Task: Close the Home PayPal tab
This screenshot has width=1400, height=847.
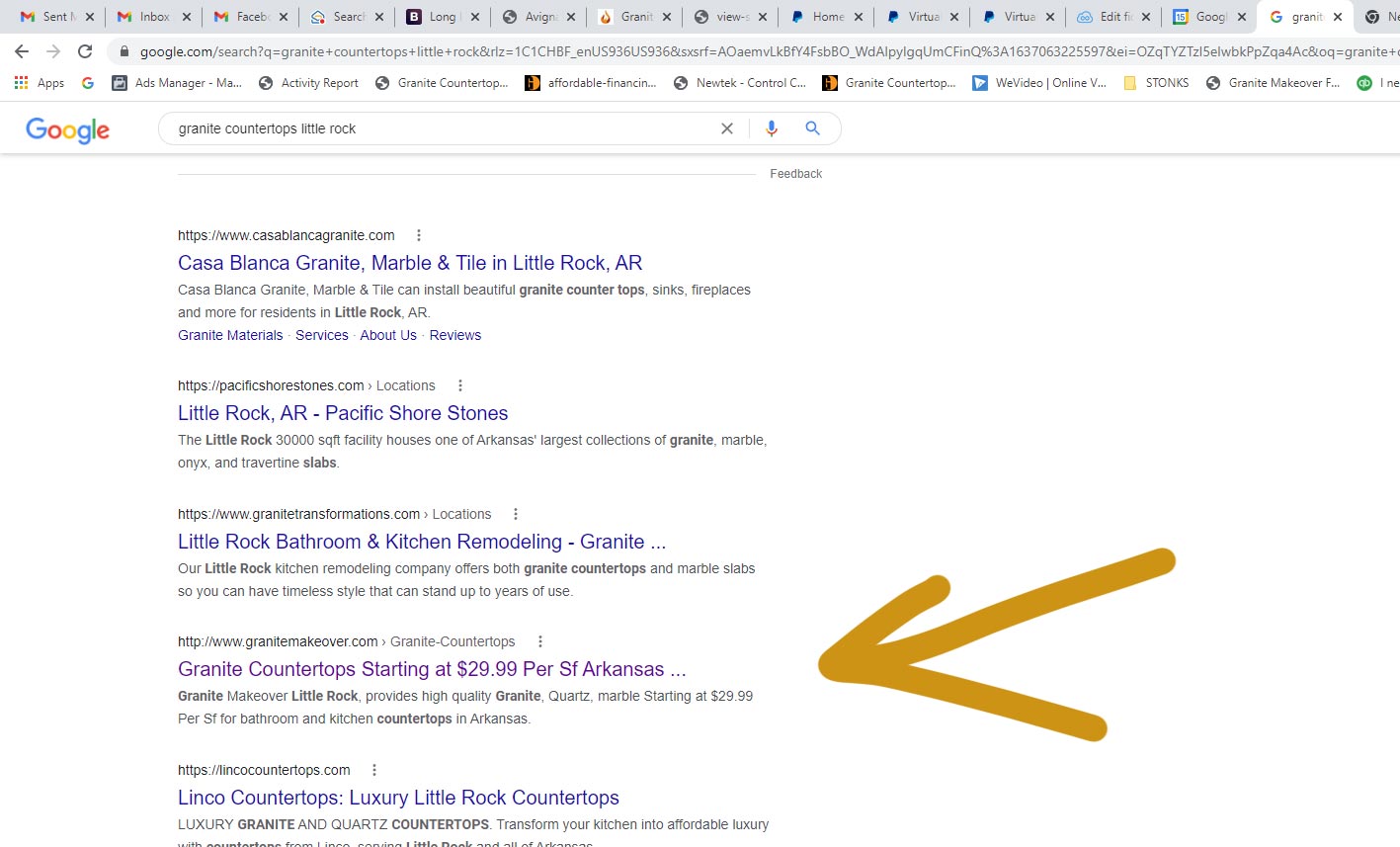Action: 858,17
